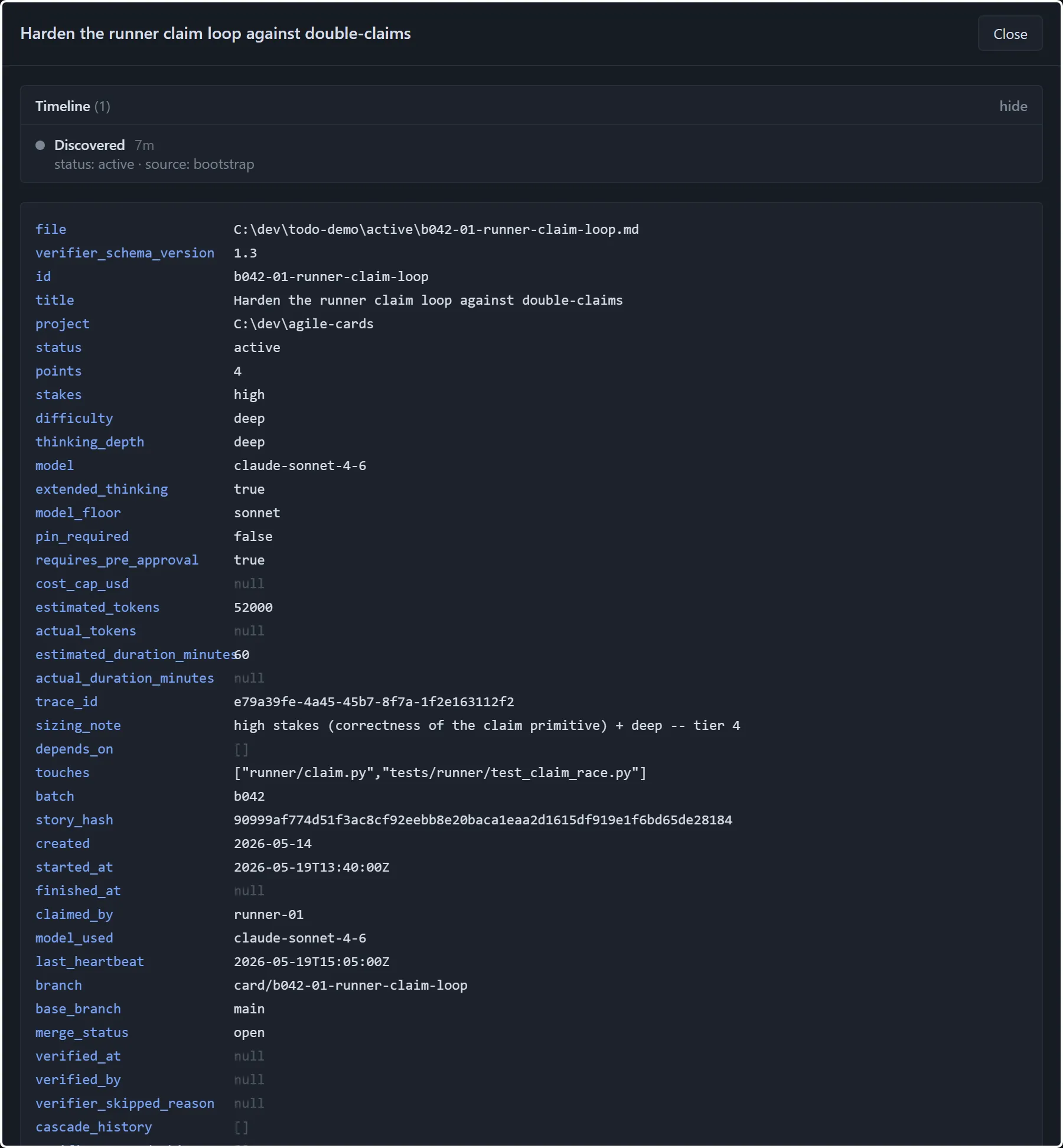Viewport: 1063px width, 1148px height.
Task: Select the touches field label
Action: [x=63, y=772]
